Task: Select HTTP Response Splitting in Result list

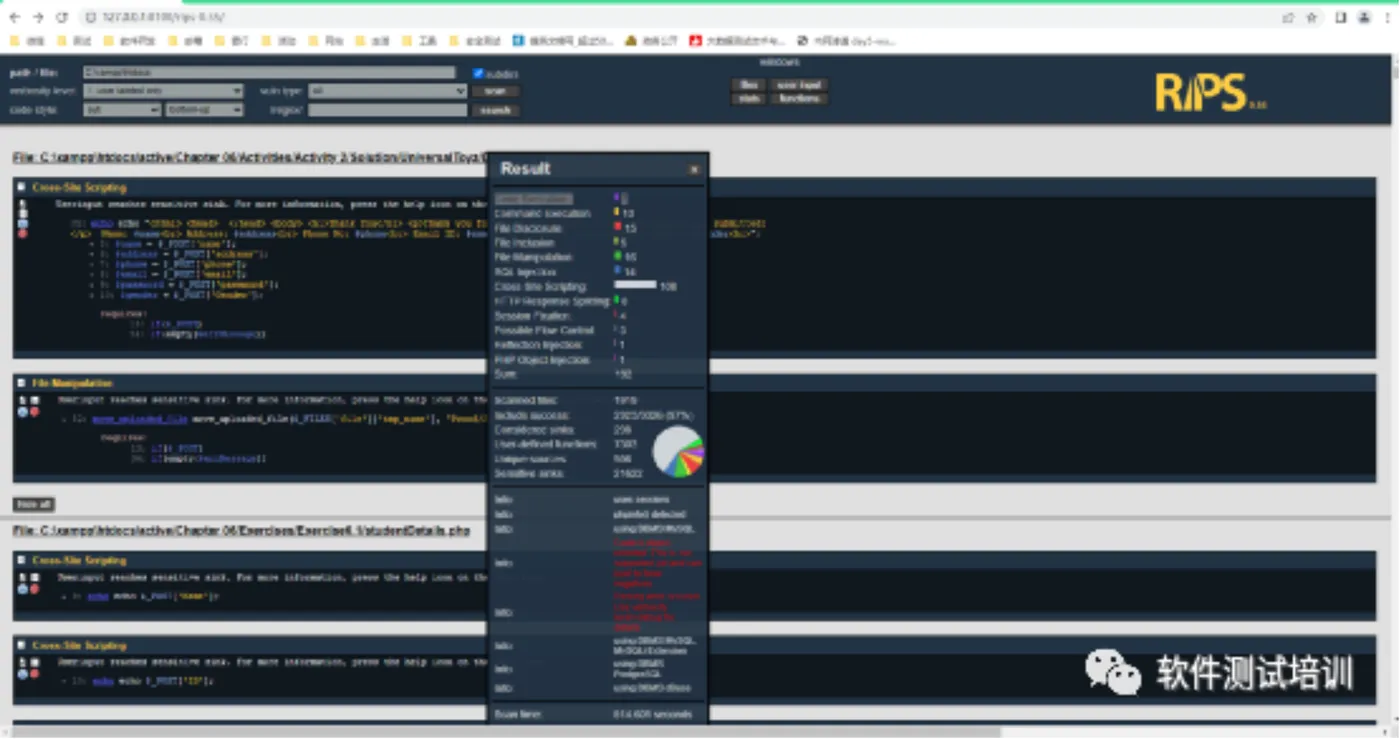Action: pyautogui.click(x=551, y=300)
